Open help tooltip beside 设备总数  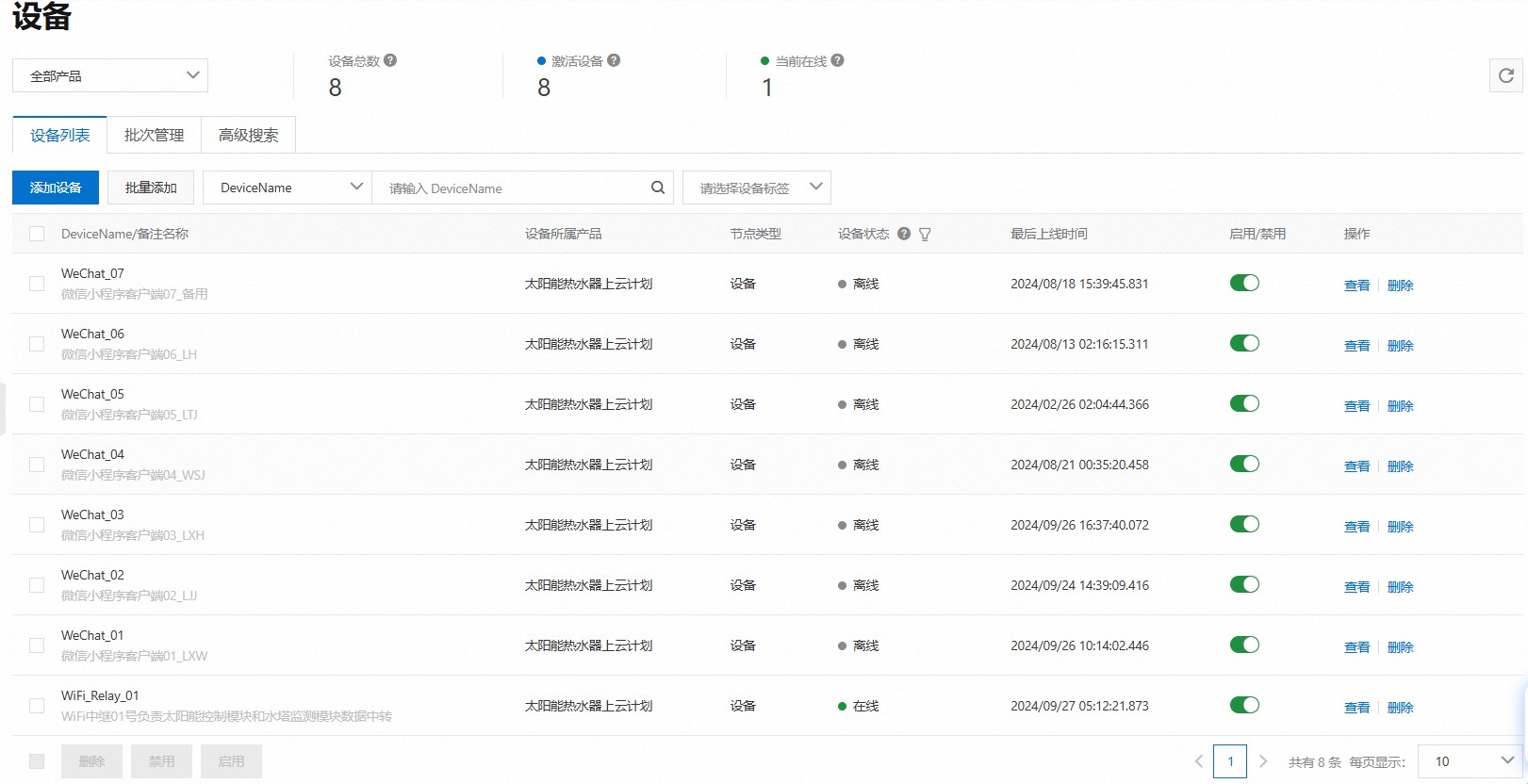(x=390, y=60)
